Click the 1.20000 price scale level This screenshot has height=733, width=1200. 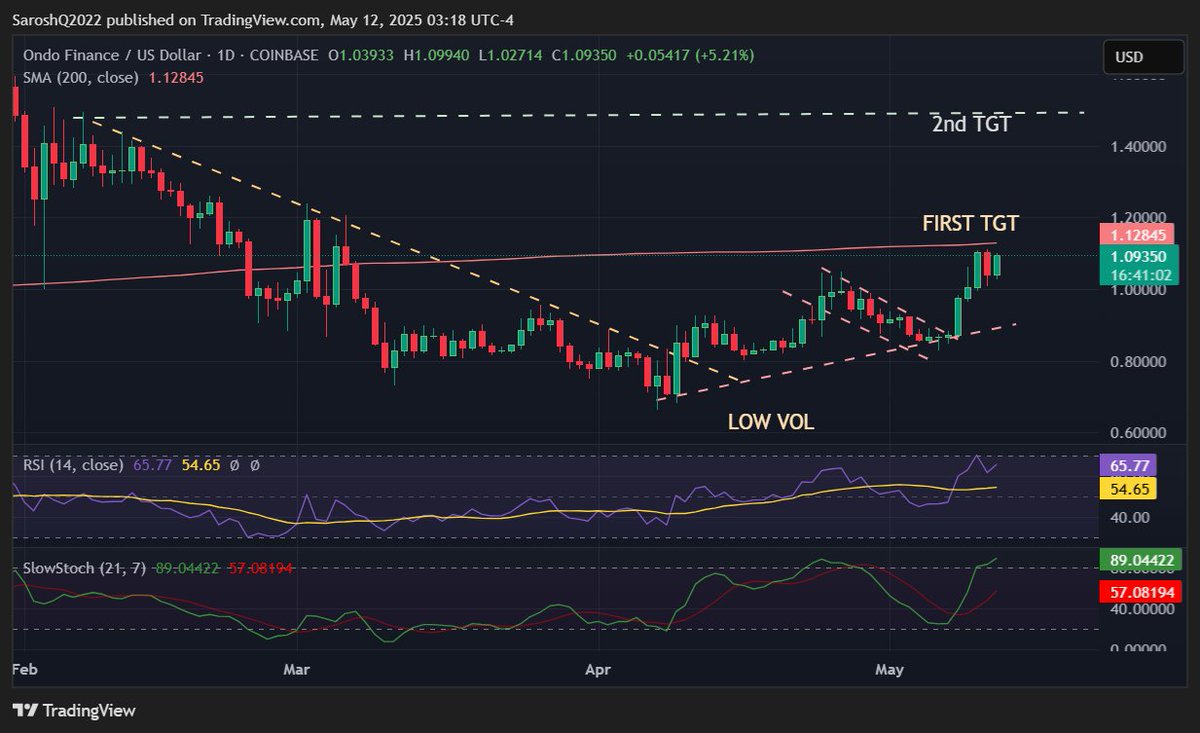coord(1139,217)
